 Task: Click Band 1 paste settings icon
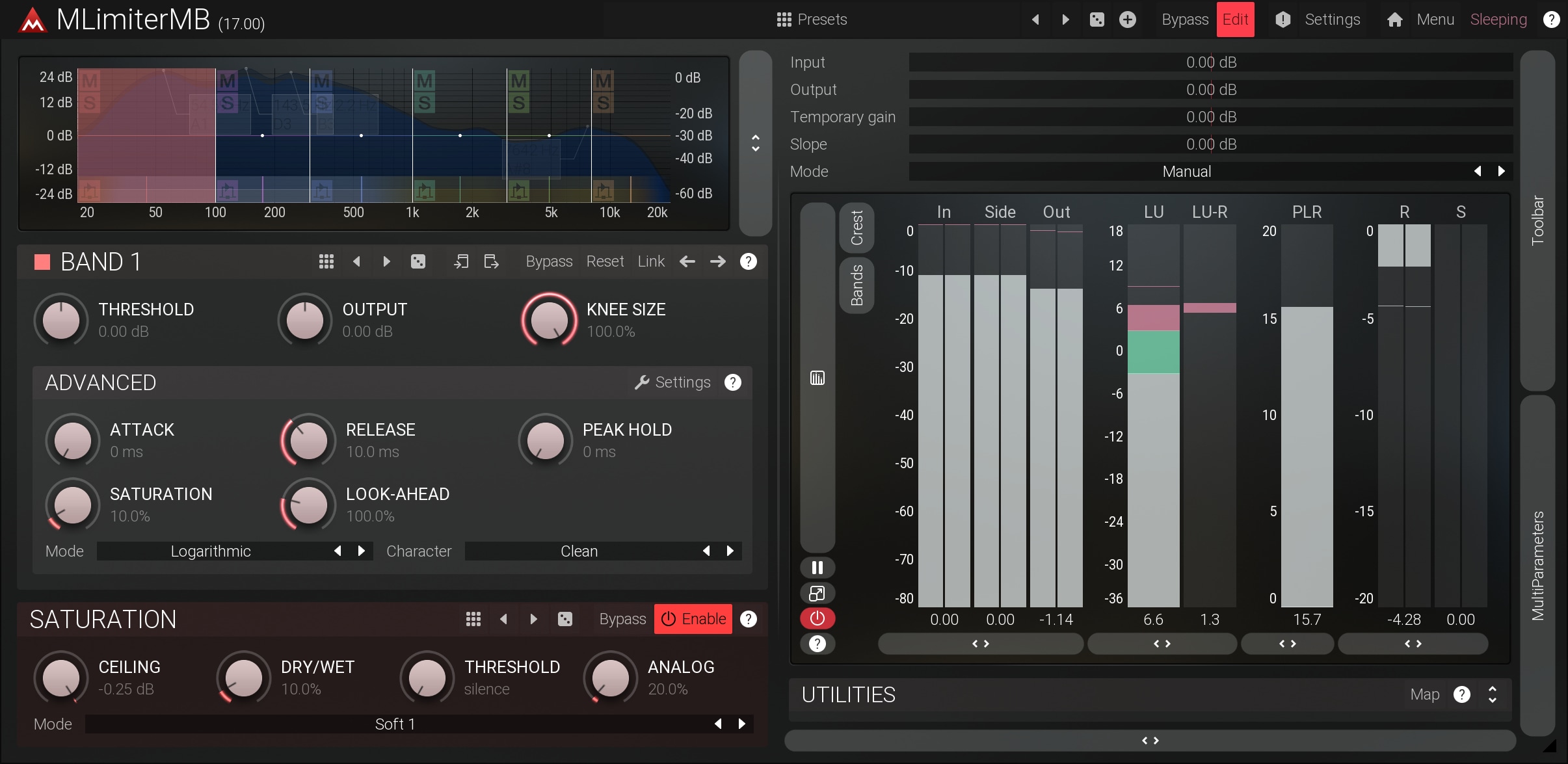click(491, 261)
